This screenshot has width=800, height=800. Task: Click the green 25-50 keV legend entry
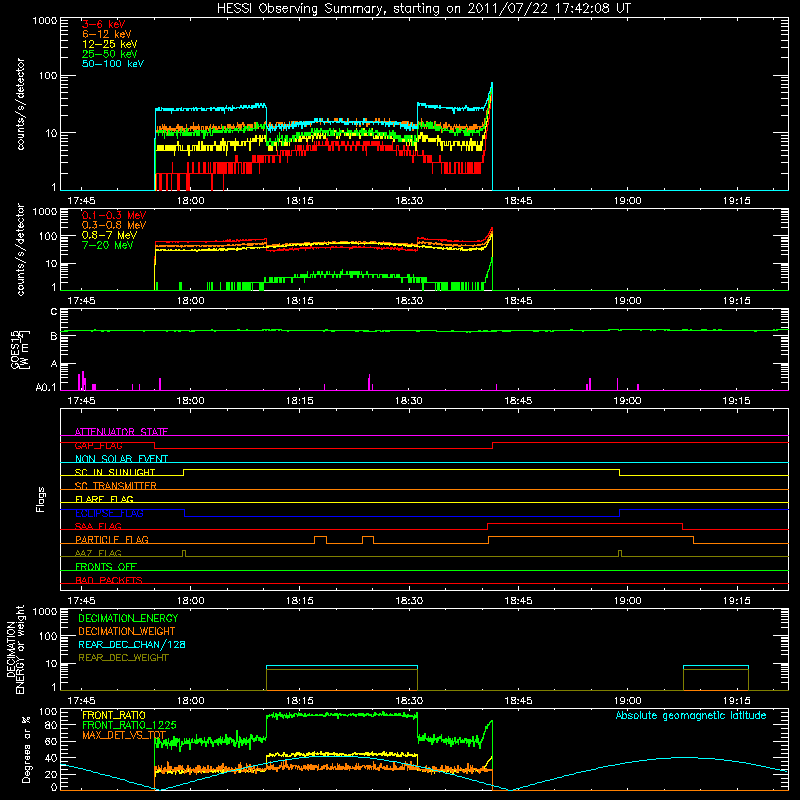109,54
